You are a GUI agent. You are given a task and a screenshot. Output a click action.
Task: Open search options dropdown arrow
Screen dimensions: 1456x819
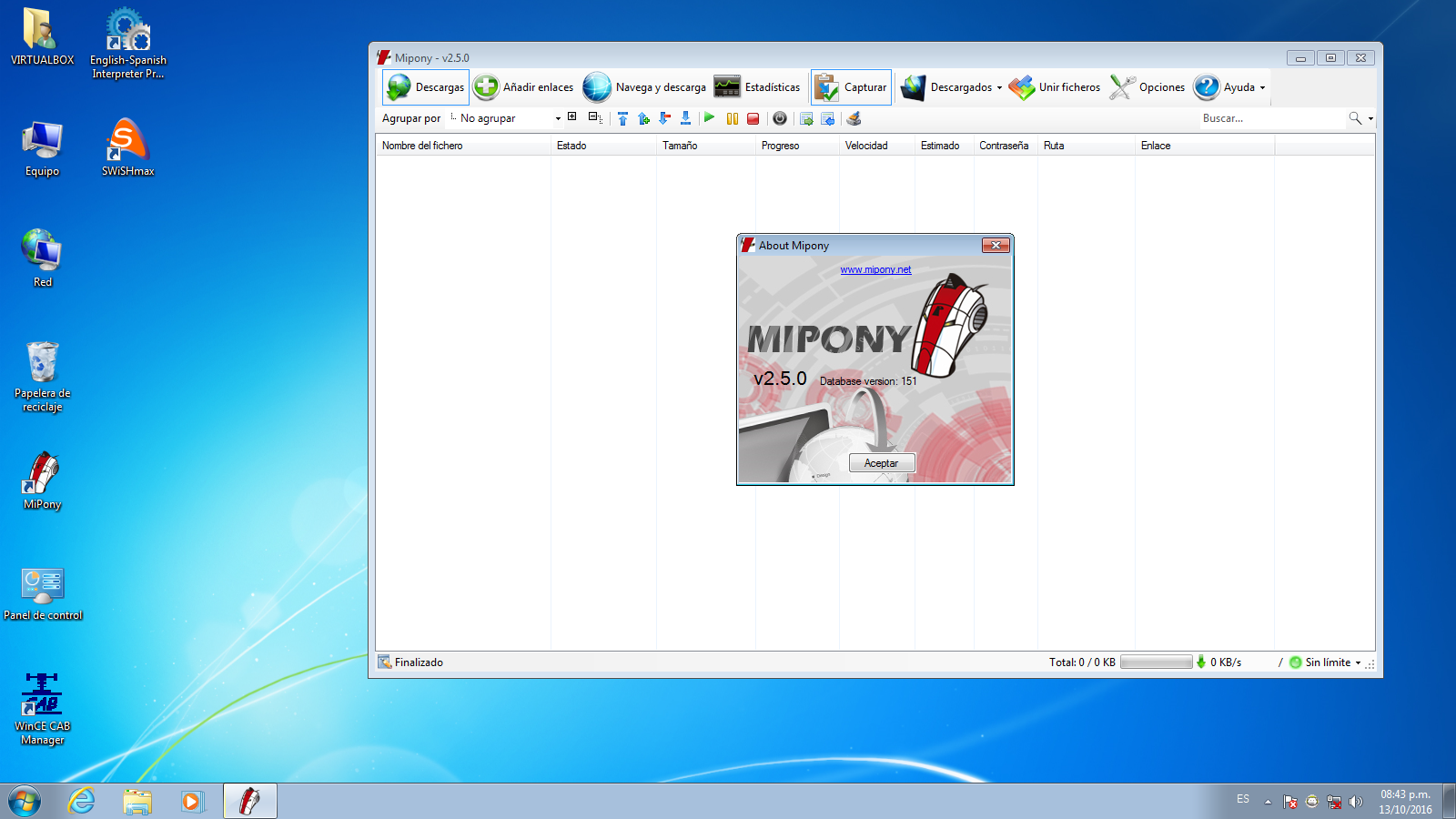pyautogui.click(x=1370, y=118)
